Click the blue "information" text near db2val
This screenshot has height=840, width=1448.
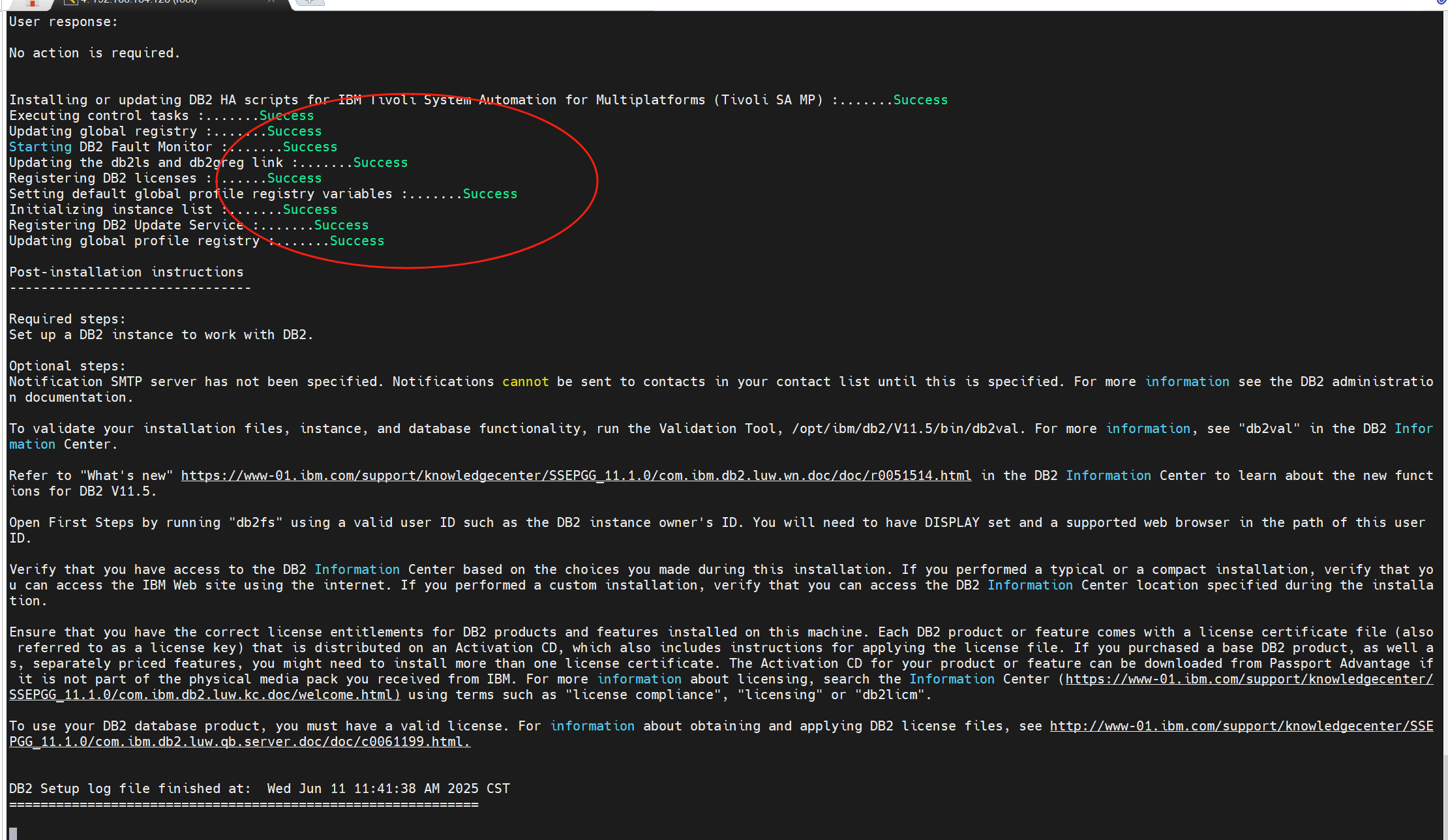[1148, 428]
